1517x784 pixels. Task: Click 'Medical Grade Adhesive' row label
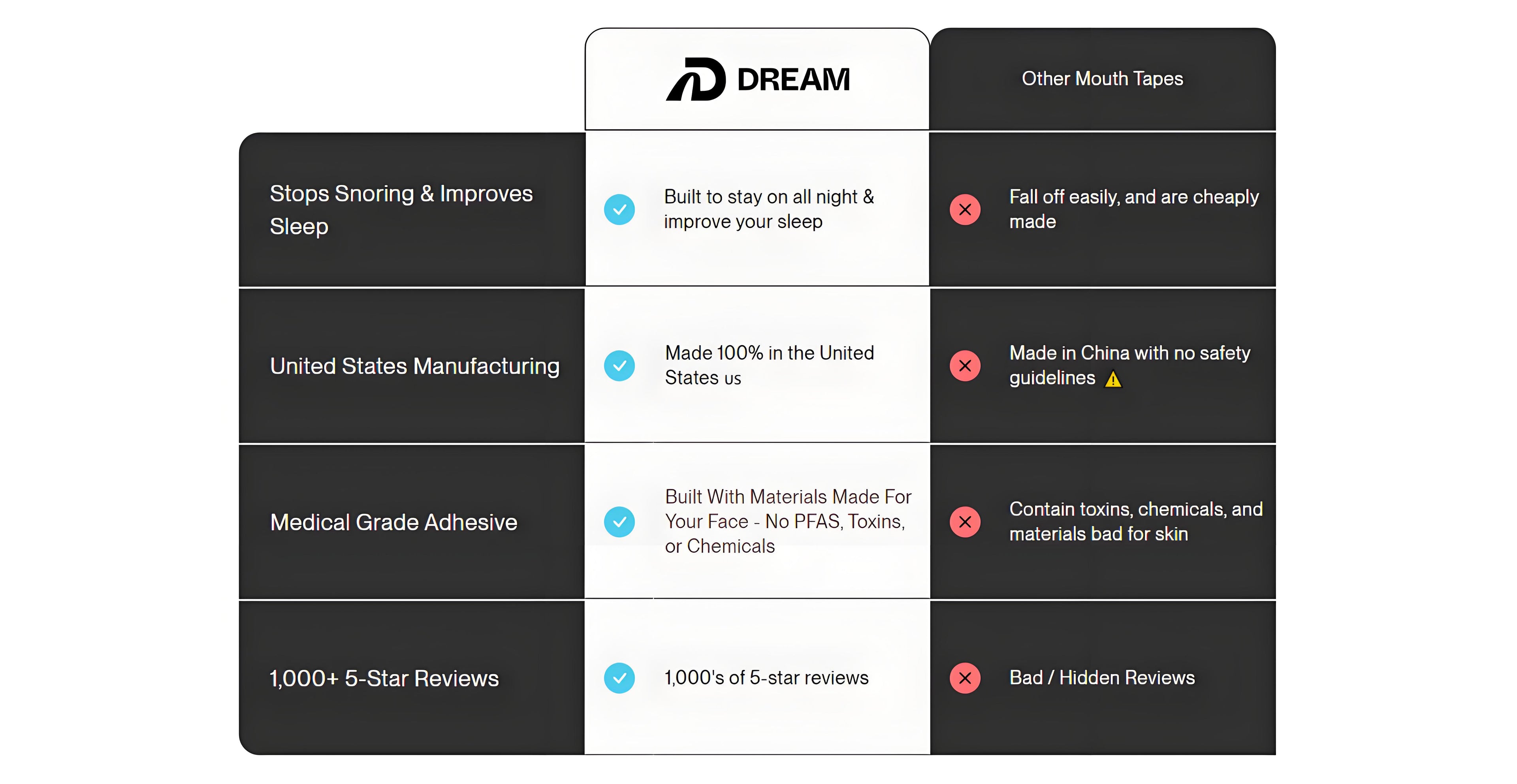click(x=393, y=522)
